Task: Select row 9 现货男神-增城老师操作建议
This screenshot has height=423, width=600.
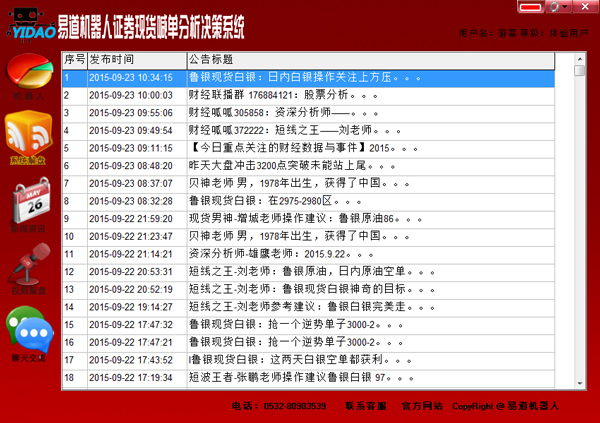Action: pos(308,219)
